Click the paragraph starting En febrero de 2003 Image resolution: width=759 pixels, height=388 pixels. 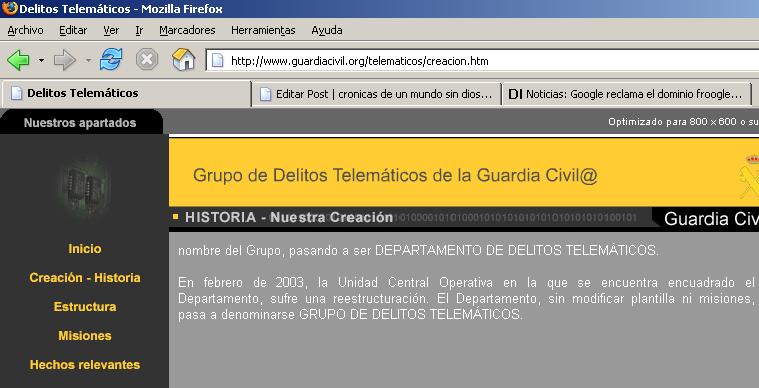[x=467, y=298]
